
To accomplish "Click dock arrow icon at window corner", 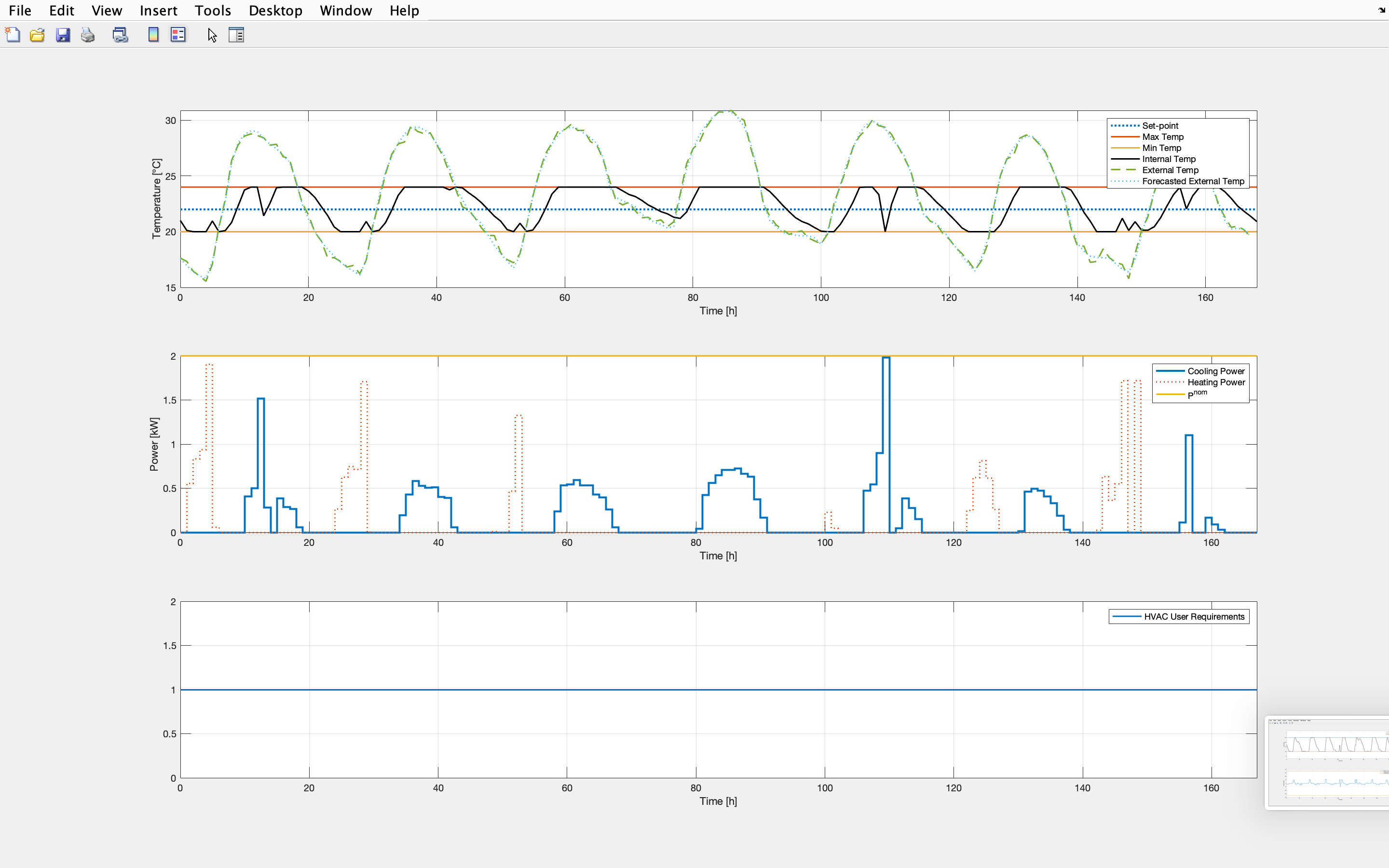I will pos(1382,10).
